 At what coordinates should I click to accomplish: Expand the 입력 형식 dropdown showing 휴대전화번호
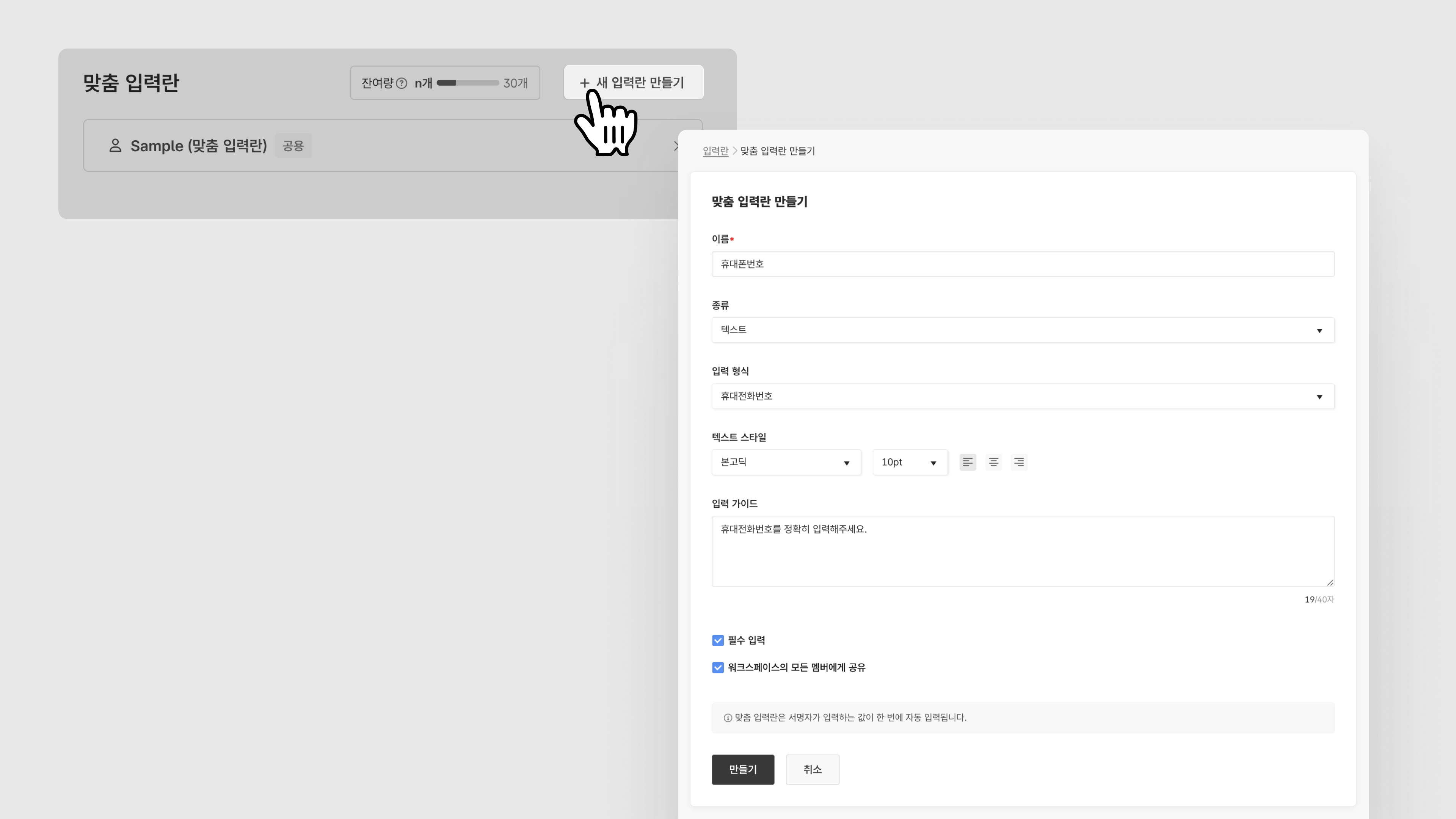coord(1022,396)
